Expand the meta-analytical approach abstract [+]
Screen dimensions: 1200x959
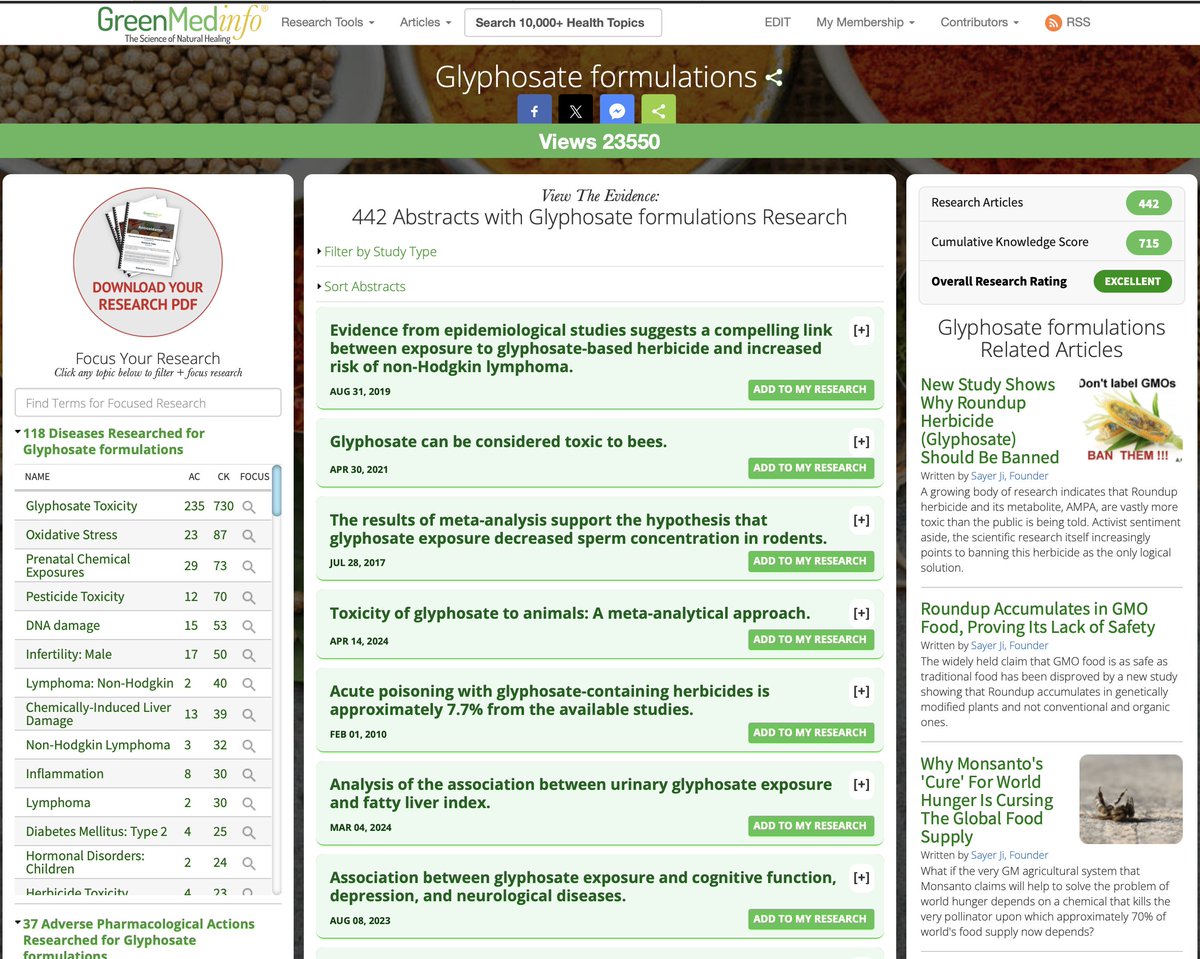pos(861,614)
